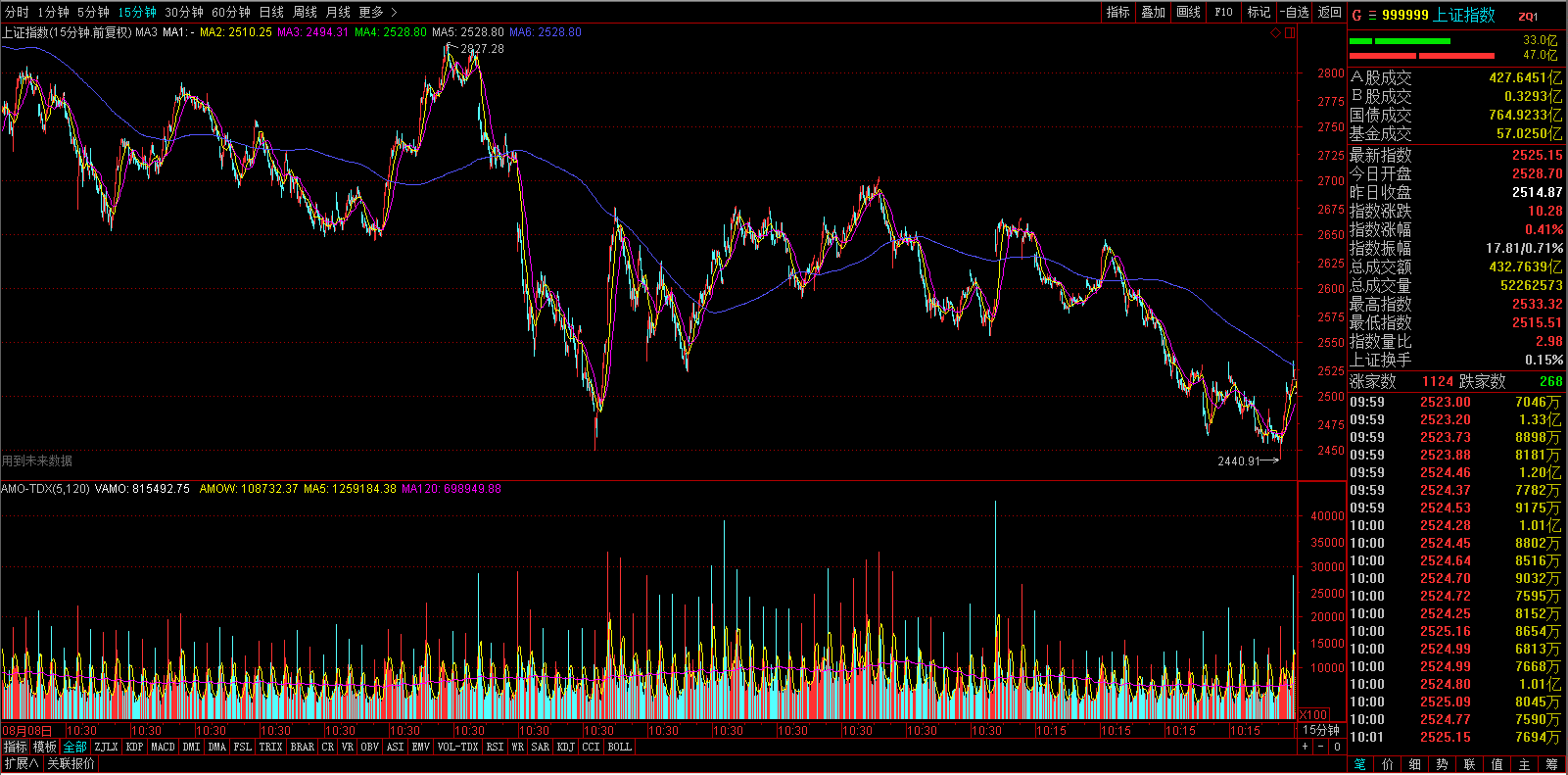Select the 主 main-force tab
1568x775 pixels.
point(1525,764)
